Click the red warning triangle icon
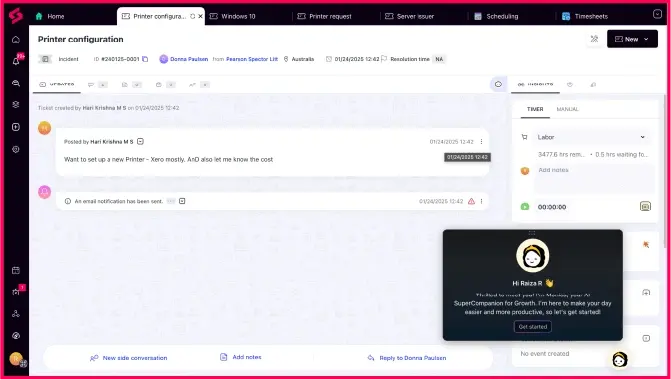 click(471, 201)
